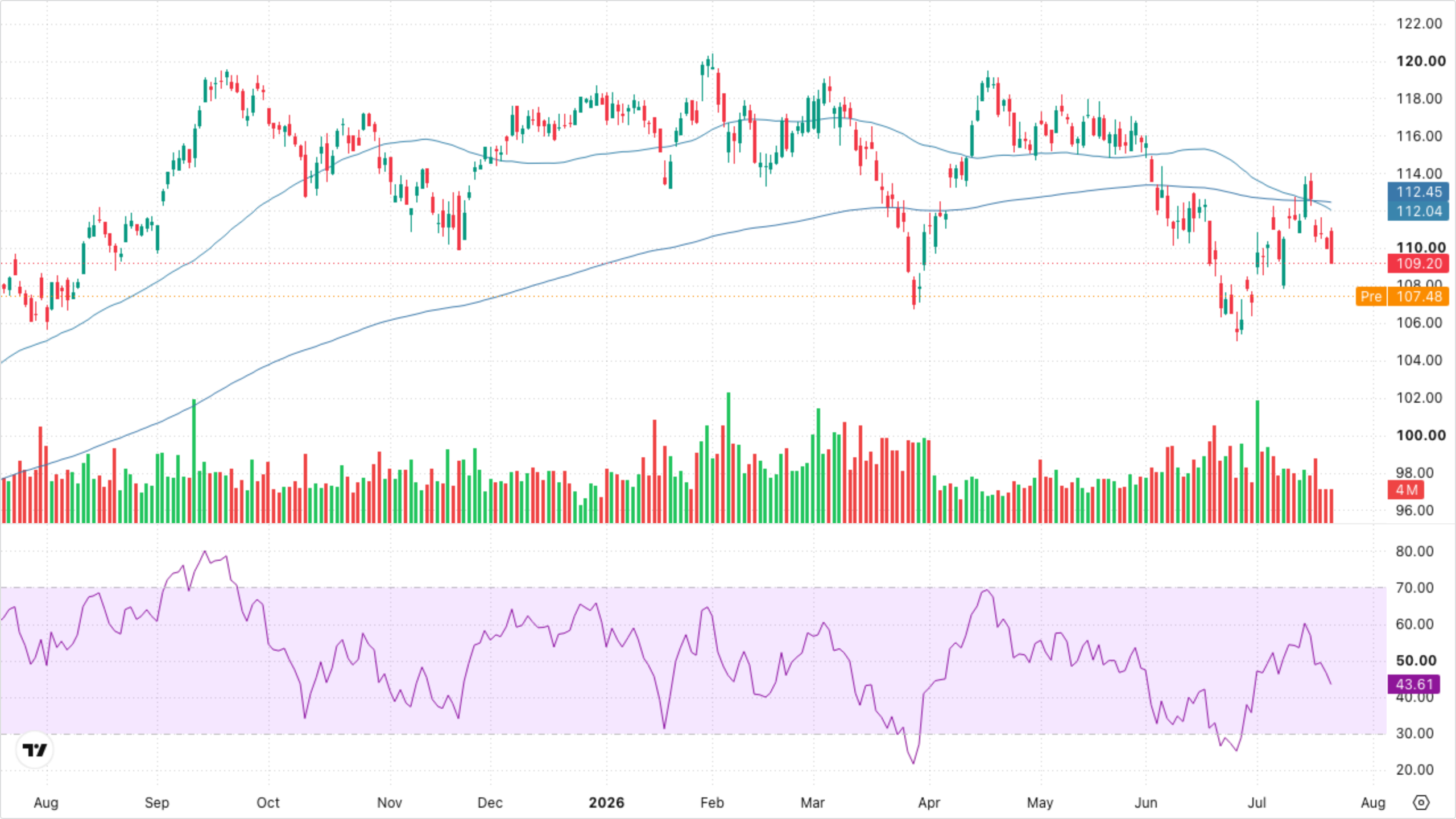Click the 2026 year marker on time axis
Viewport: 1456px width, 819px height.
606,803
